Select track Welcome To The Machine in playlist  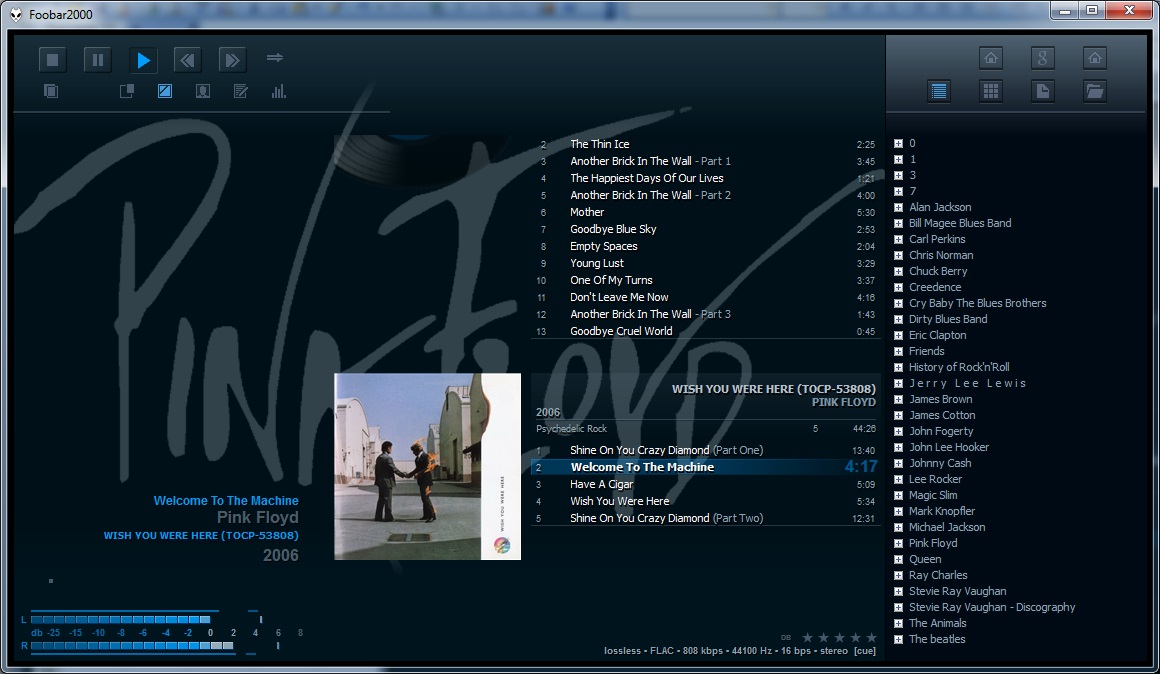click(705, 467)
